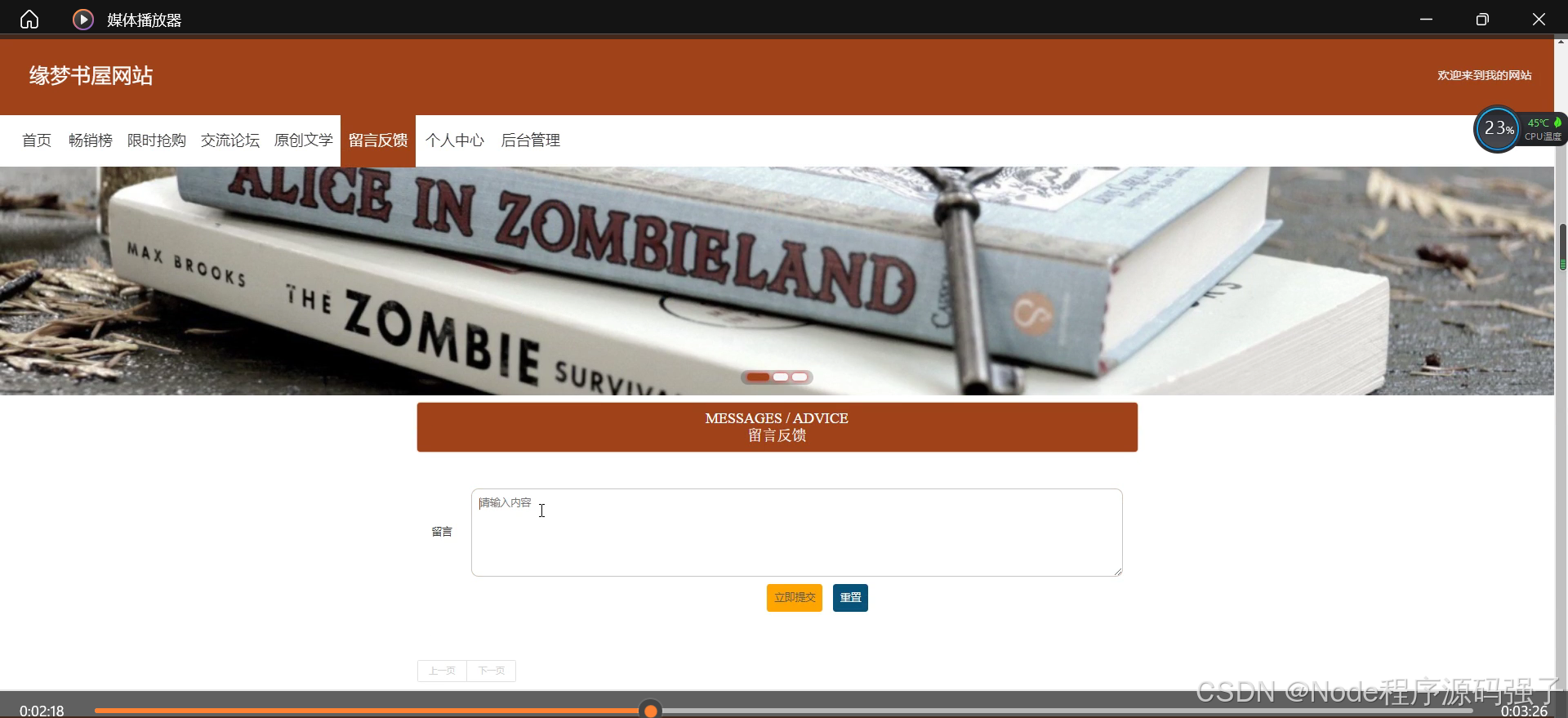Go to next page with 下一页
This screenshot has width=1568, height=718.
pyautogui.click(x=491, y=671)
